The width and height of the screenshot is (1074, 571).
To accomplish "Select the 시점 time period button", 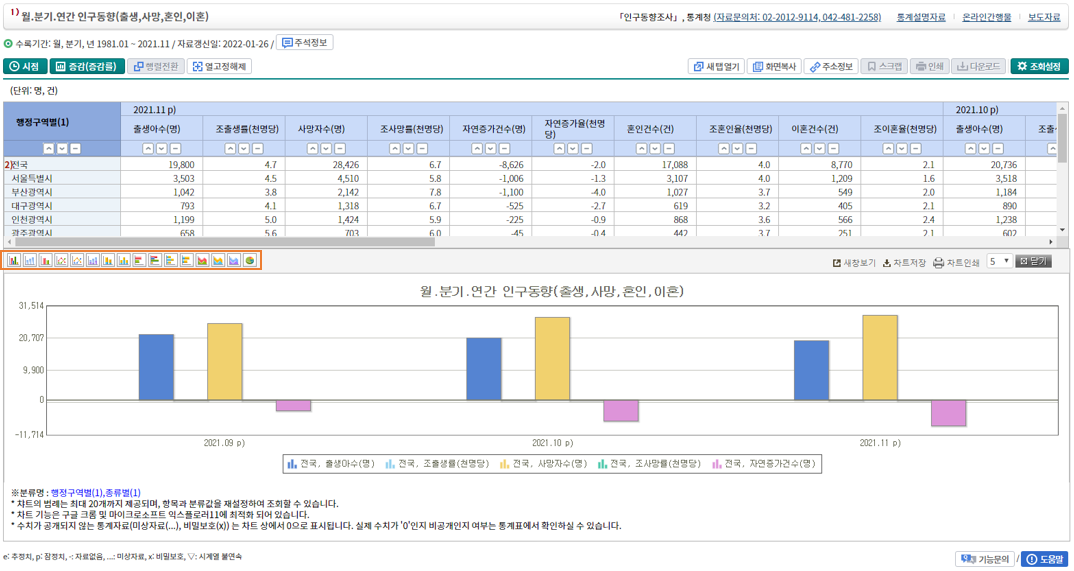I will 25,67.
